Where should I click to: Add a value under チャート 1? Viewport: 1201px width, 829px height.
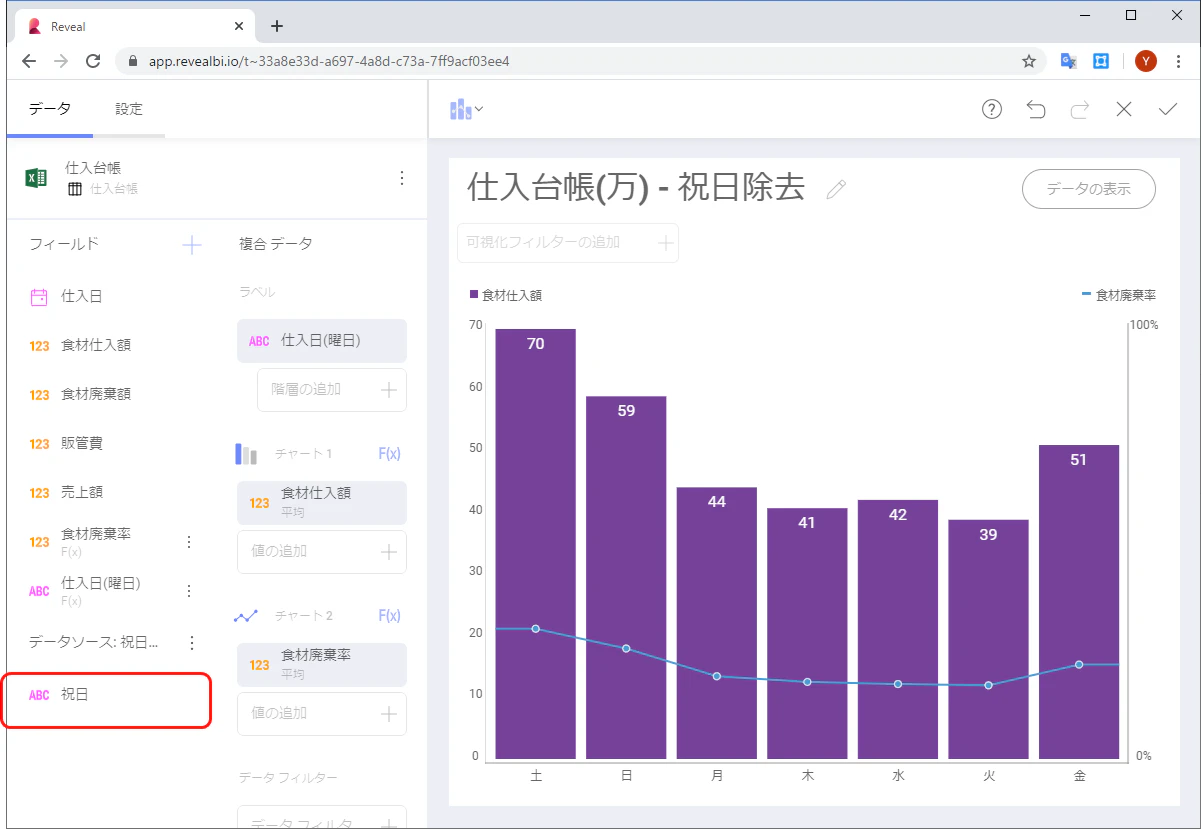(x=322, y=552)
